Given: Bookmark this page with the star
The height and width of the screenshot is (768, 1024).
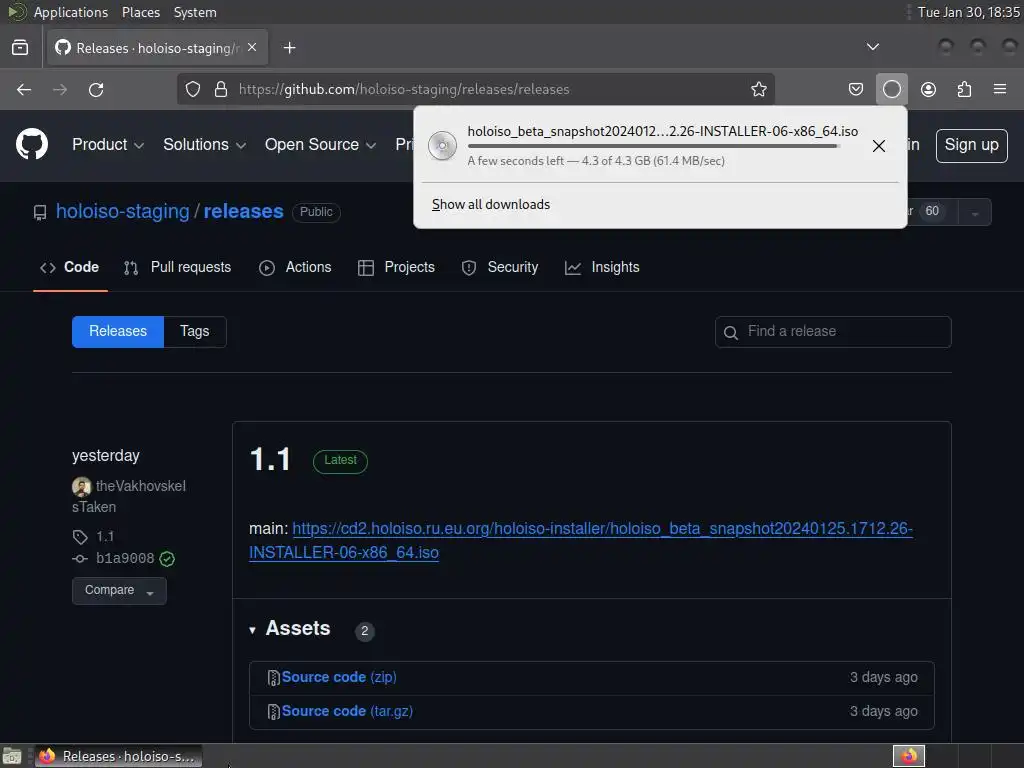Looking at the screenshot, I should click(x=758, y=89).
